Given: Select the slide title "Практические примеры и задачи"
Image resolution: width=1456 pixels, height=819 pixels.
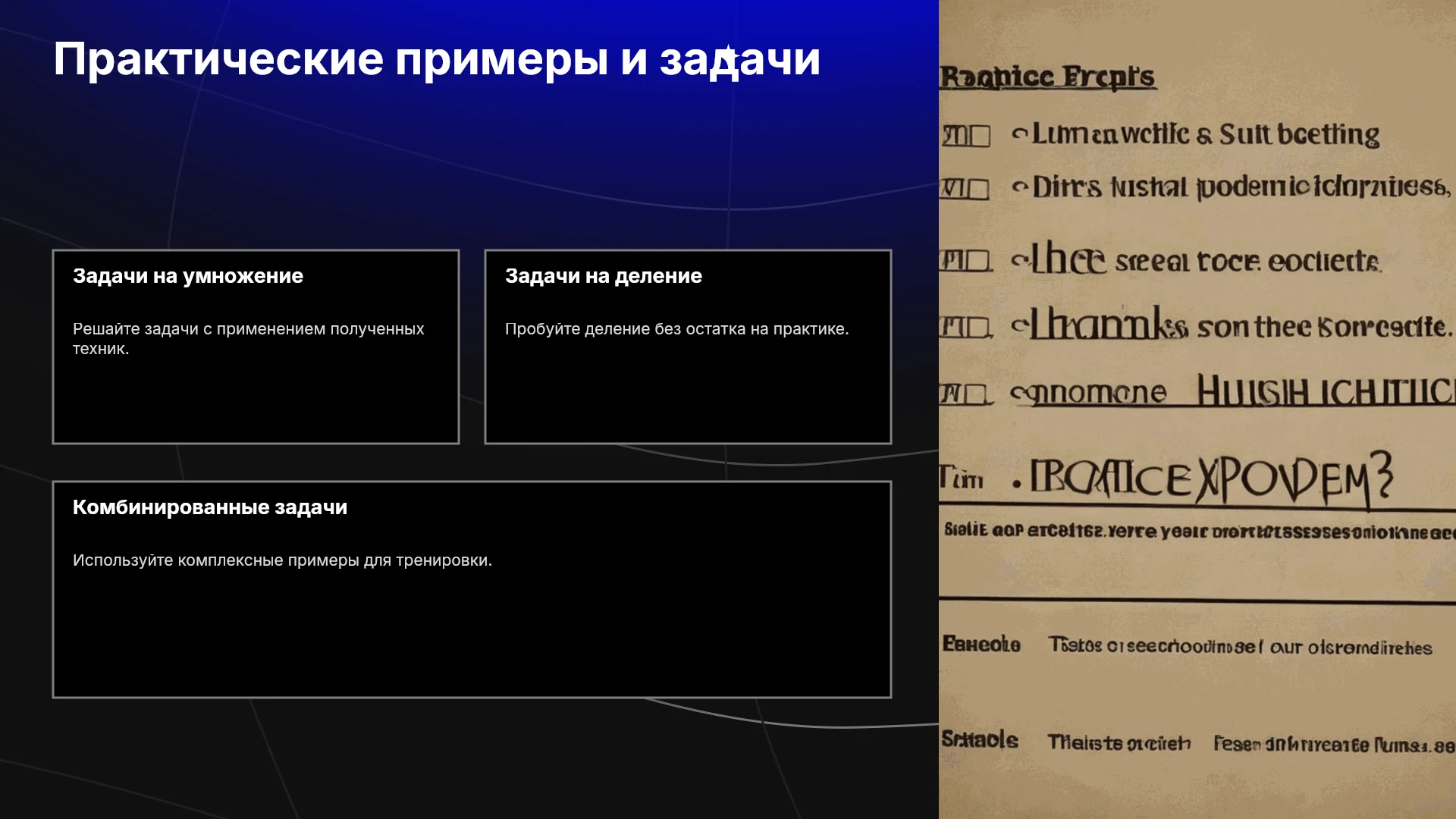Looking at the screenshot, I should tap(437, 59).
